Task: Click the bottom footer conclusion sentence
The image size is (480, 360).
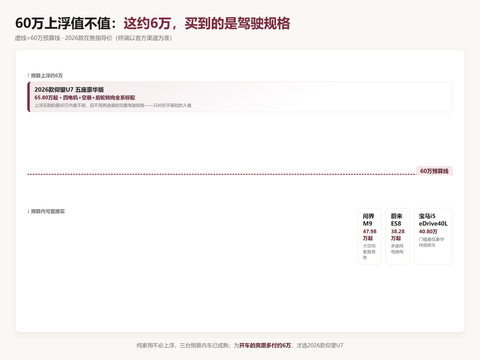Action: click(x=240, y=345)
